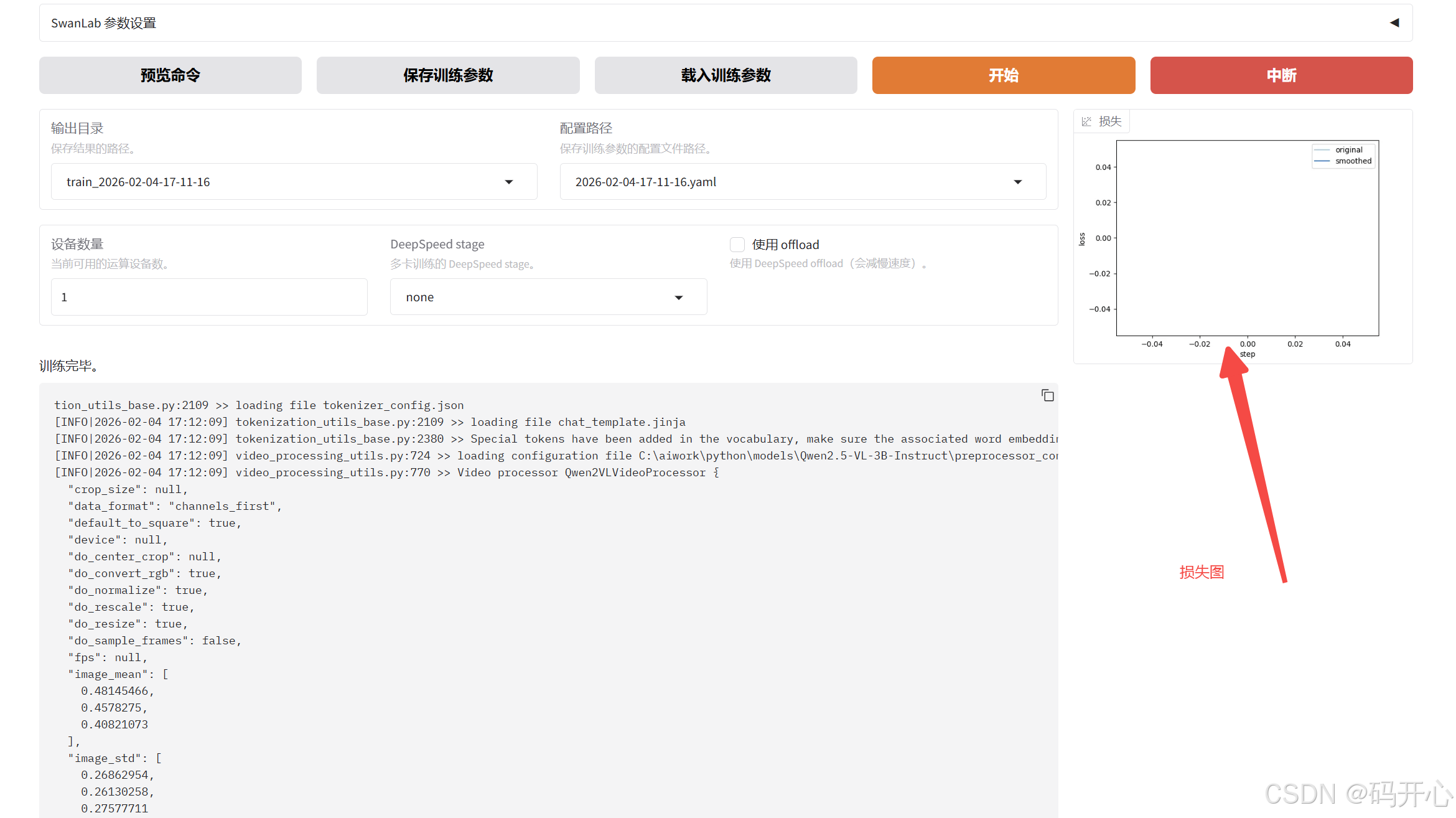Viewport: 1456px width, 818px height.
Task: Open DeepSpeed stage dropdown arrow
Action: tap(679, 298)
